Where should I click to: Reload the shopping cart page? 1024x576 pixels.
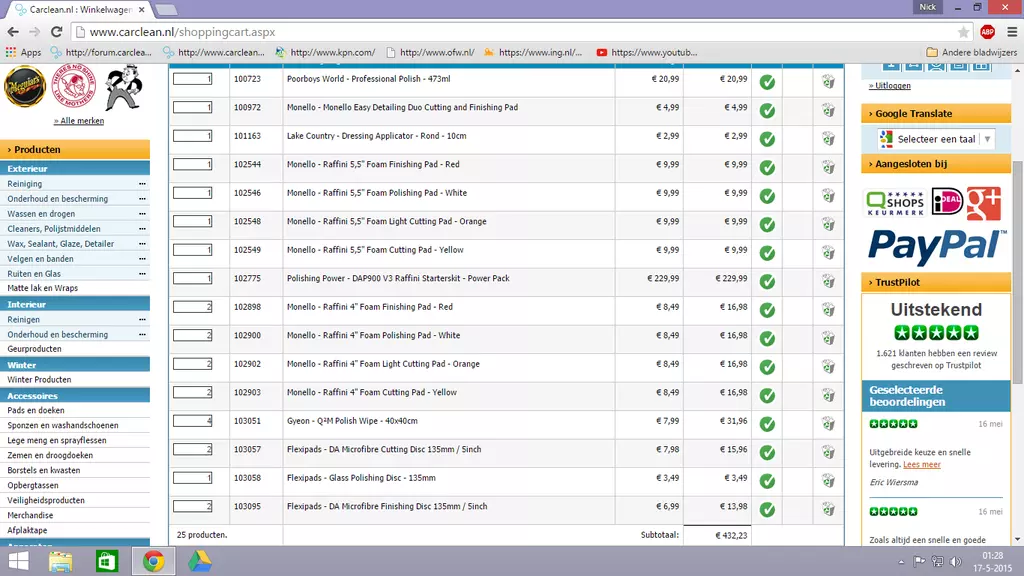[x=56, y=31]
